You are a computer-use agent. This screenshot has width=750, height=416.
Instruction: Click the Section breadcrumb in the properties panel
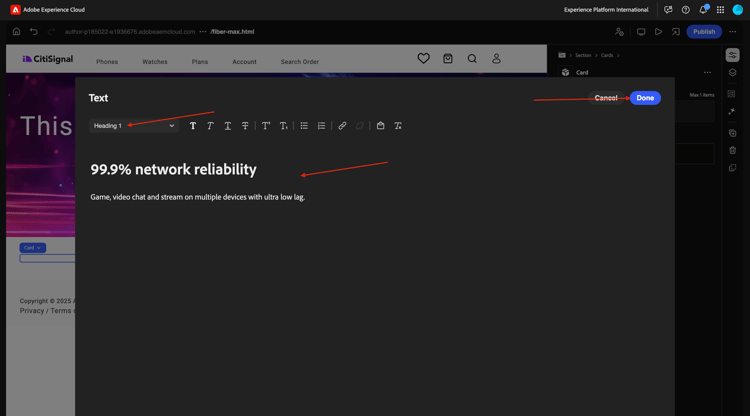pos(583,55)
